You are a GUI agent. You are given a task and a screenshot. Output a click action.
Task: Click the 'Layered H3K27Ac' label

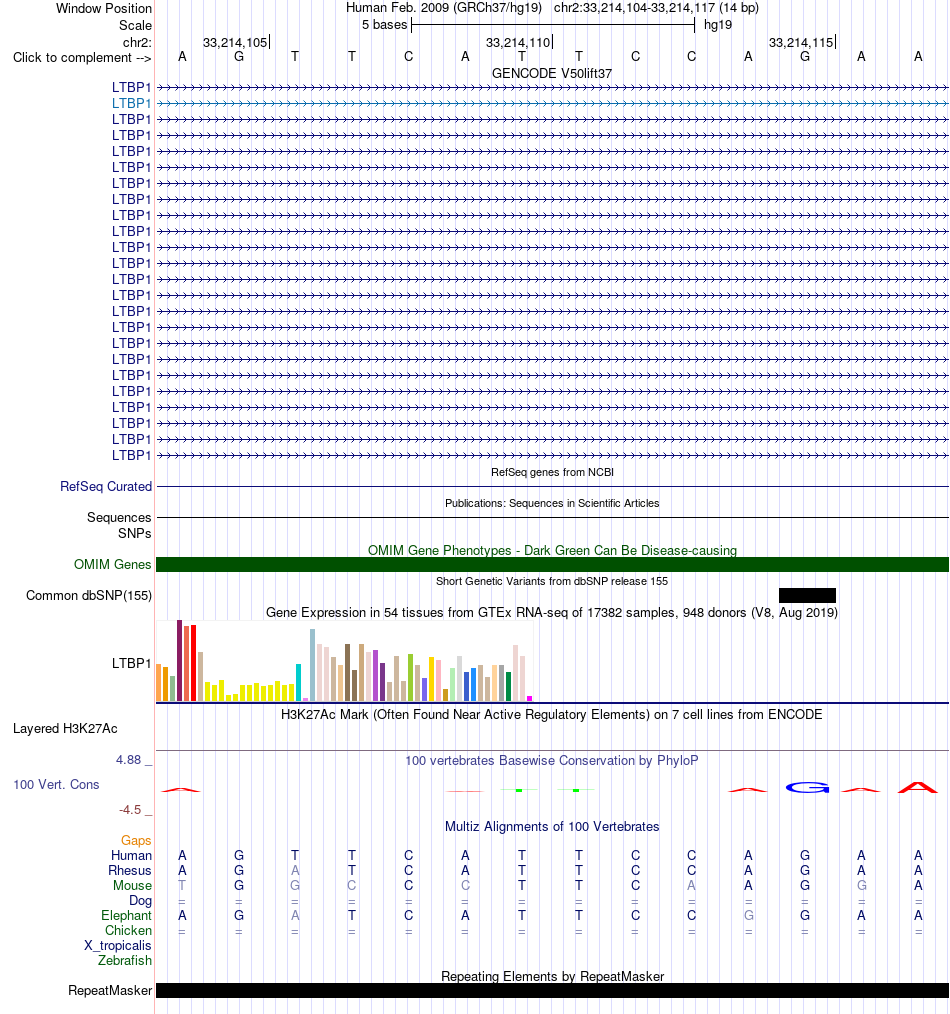point(65,729)
